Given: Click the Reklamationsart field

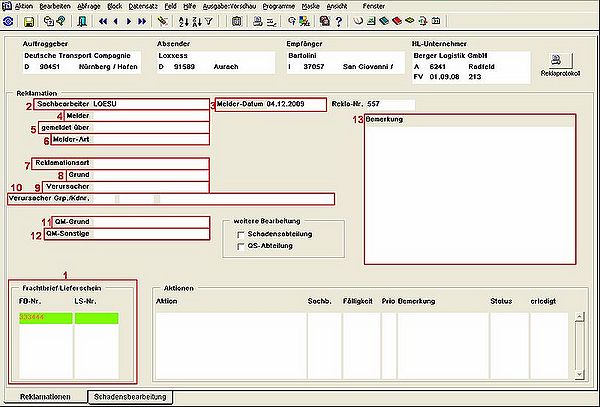Looking at the screenshot, I should click(120, 163).
